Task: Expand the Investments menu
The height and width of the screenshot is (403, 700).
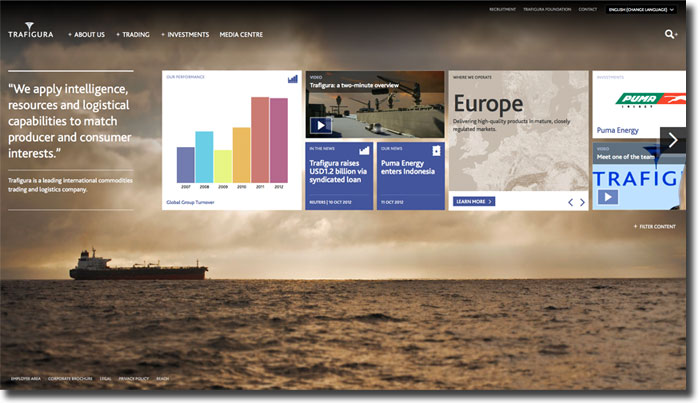Action: tap(185, 35)
